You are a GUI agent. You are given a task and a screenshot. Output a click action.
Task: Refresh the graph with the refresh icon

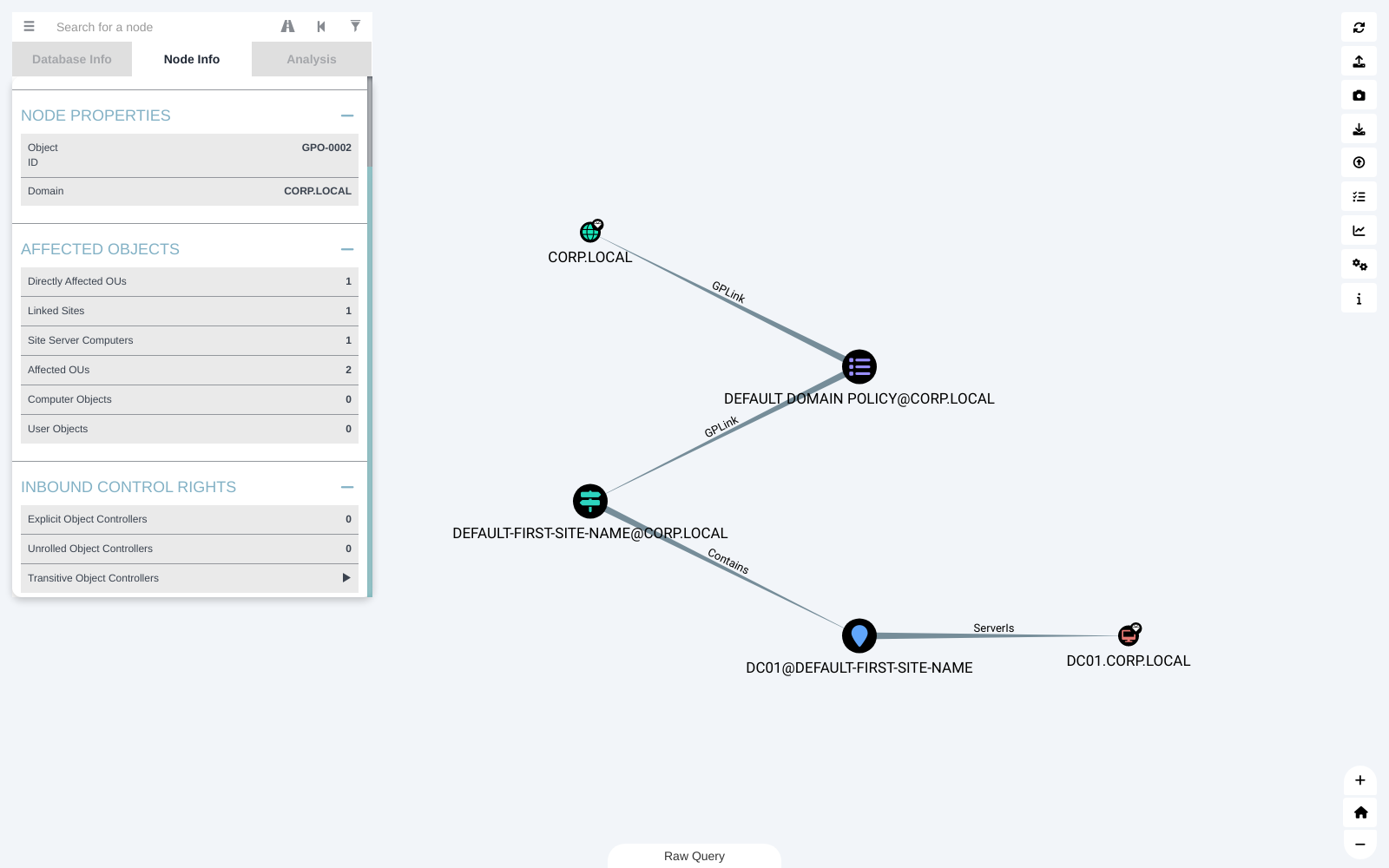pos(1359,28)
